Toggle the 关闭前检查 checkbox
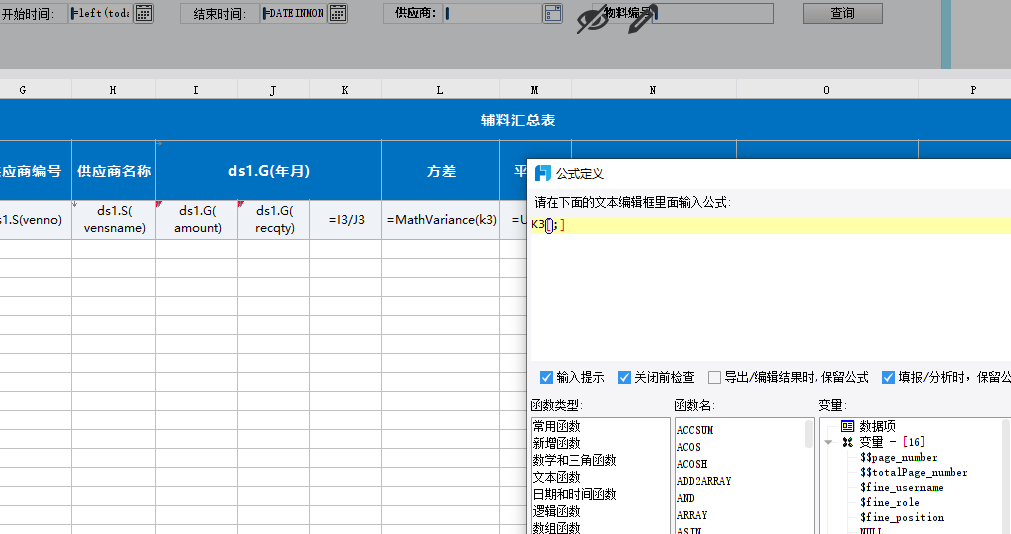Viewport: 1011px width, 534px height. [624, 377]
